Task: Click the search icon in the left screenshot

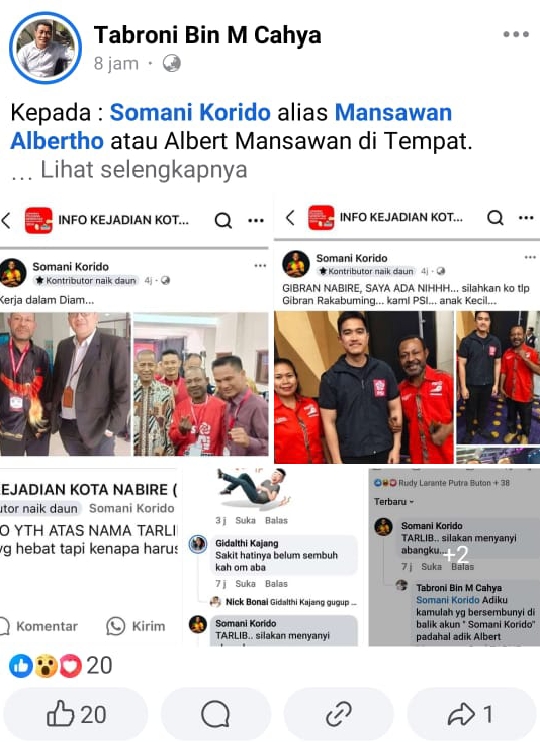Action: pyautogui.click(x=223, y=220)
